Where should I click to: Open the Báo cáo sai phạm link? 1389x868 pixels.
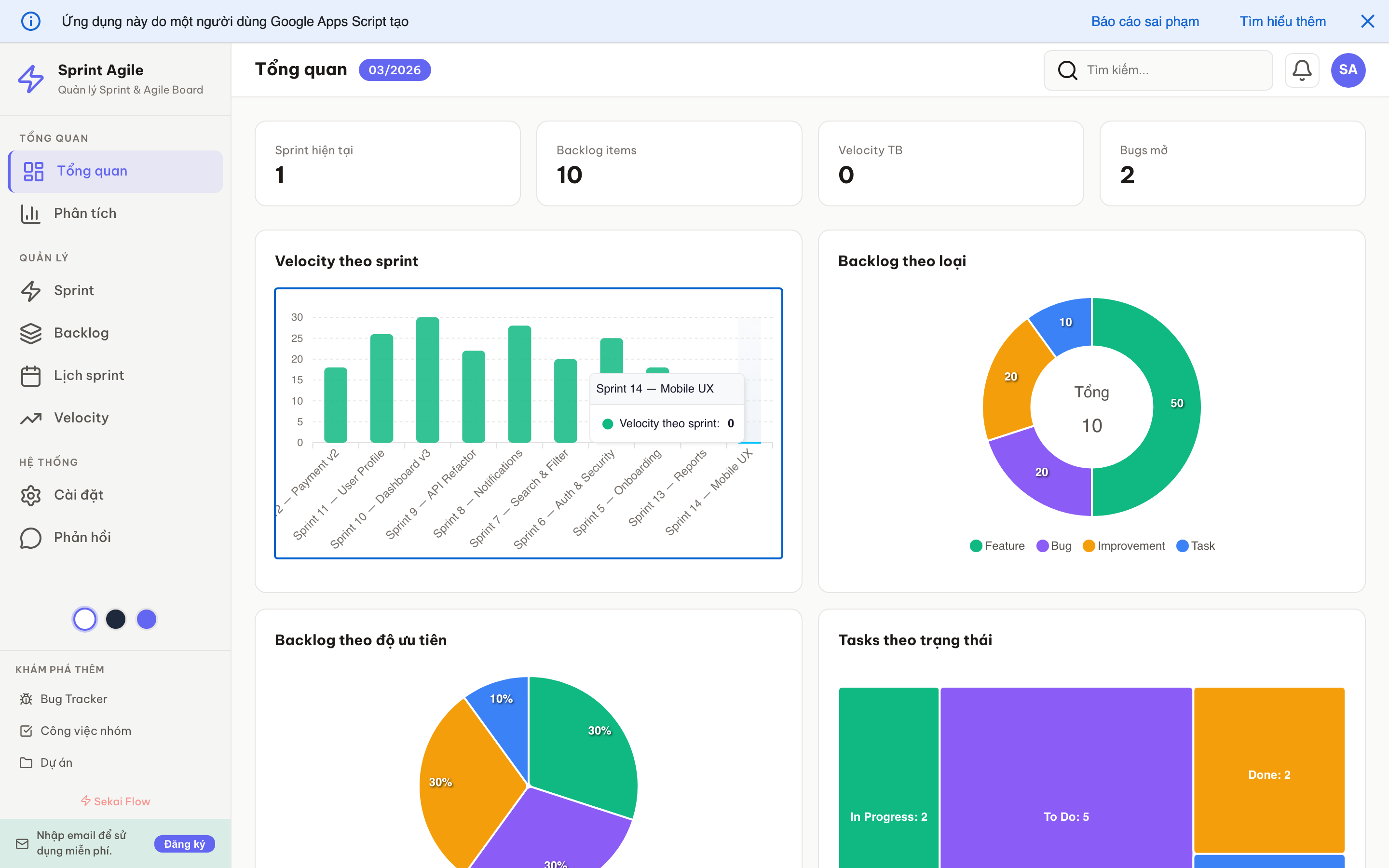(1144, 21)
